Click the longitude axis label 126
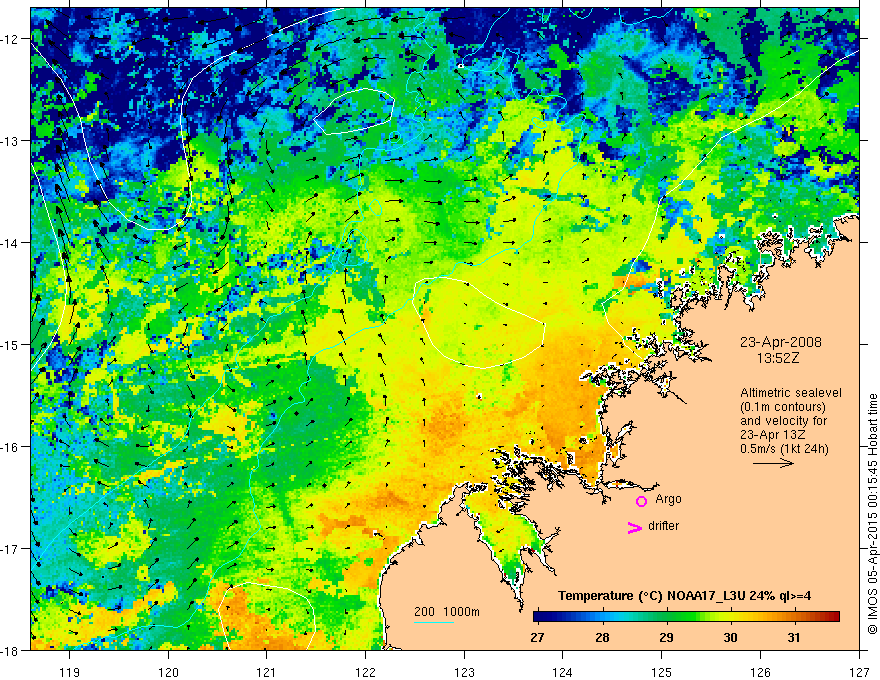Screen dimensions: 880x680 760,672
